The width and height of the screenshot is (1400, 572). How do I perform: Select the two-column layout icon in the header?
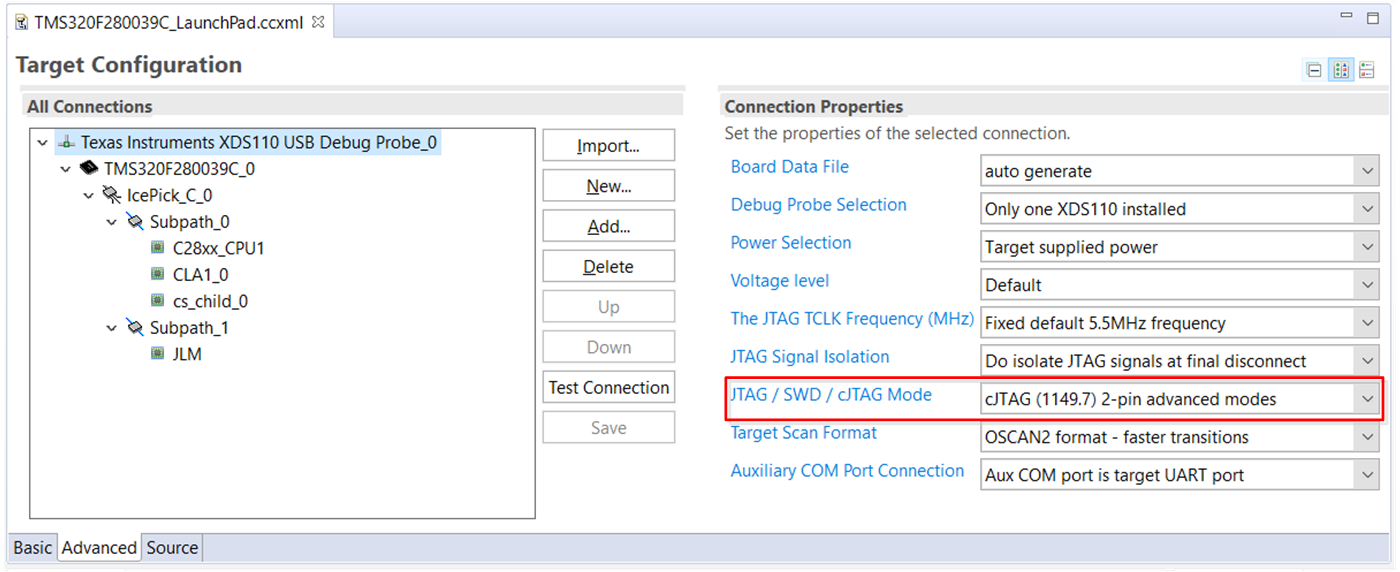click(x=1341, y=70)
